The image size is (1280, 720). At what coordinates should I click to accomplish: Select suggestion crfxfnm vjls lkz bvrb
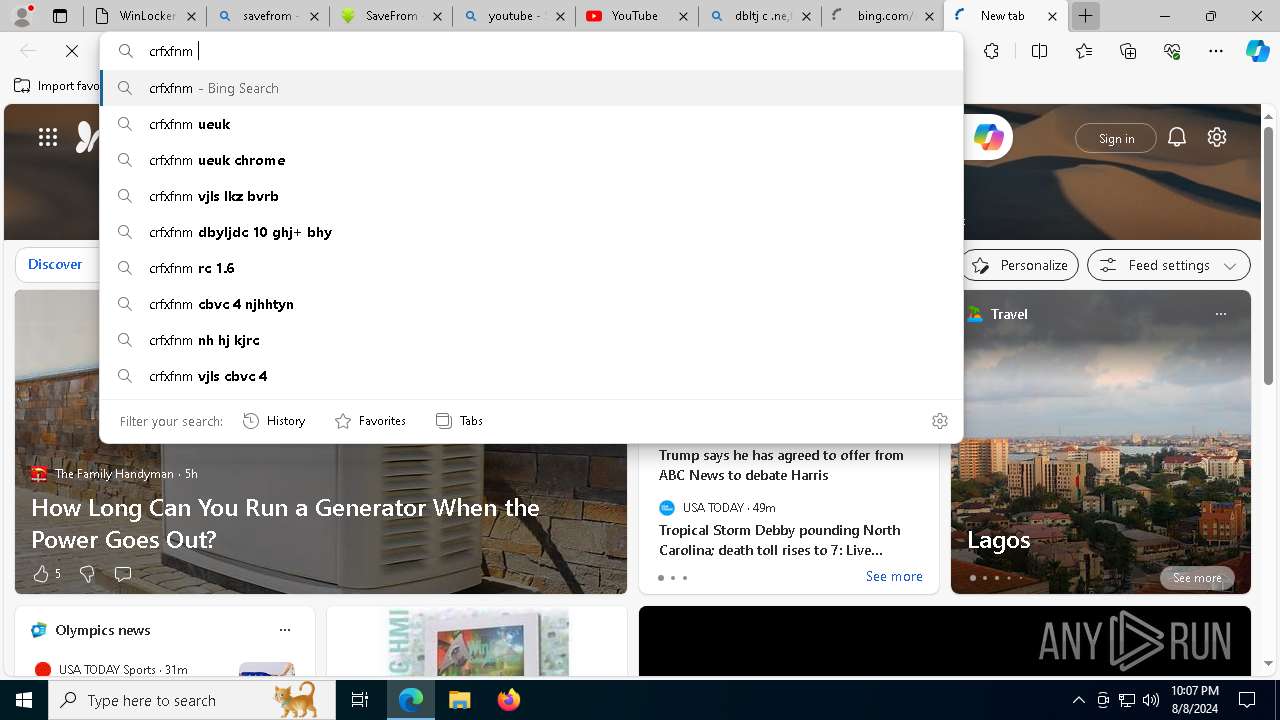[531, 196]
